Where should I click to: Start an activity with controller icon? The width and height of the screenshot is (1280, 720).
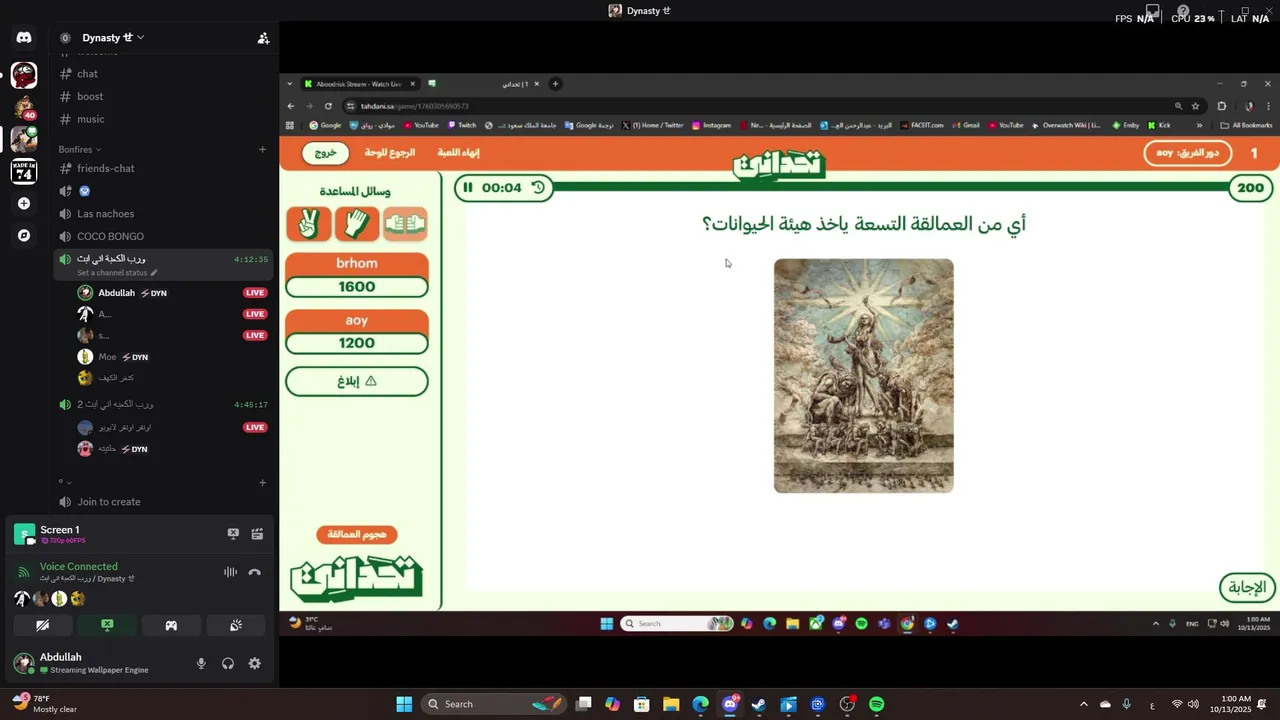click(171, 625)
